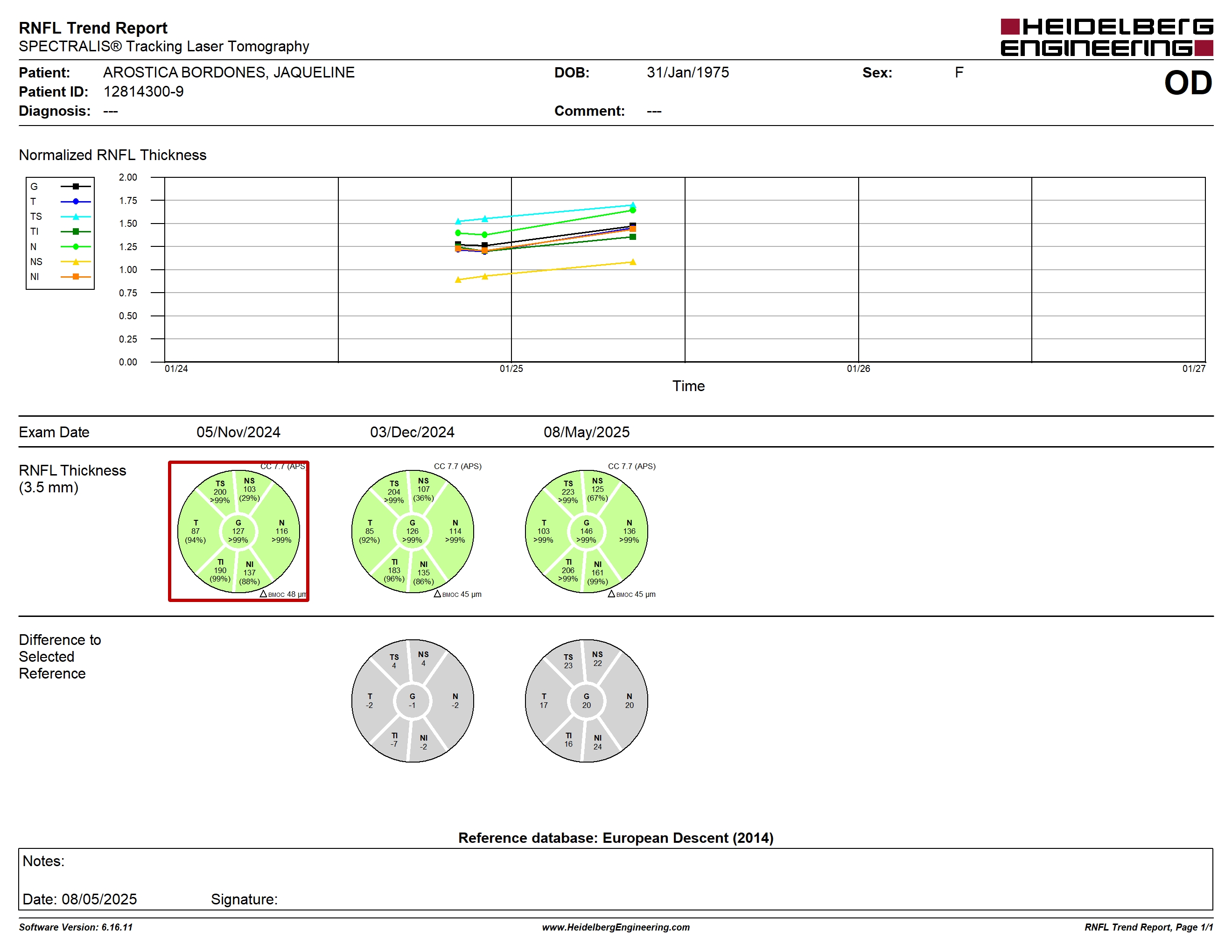This screenshot has height=952, width=1232.
Task: Click the Sex value F
Action: pos(959,72)
